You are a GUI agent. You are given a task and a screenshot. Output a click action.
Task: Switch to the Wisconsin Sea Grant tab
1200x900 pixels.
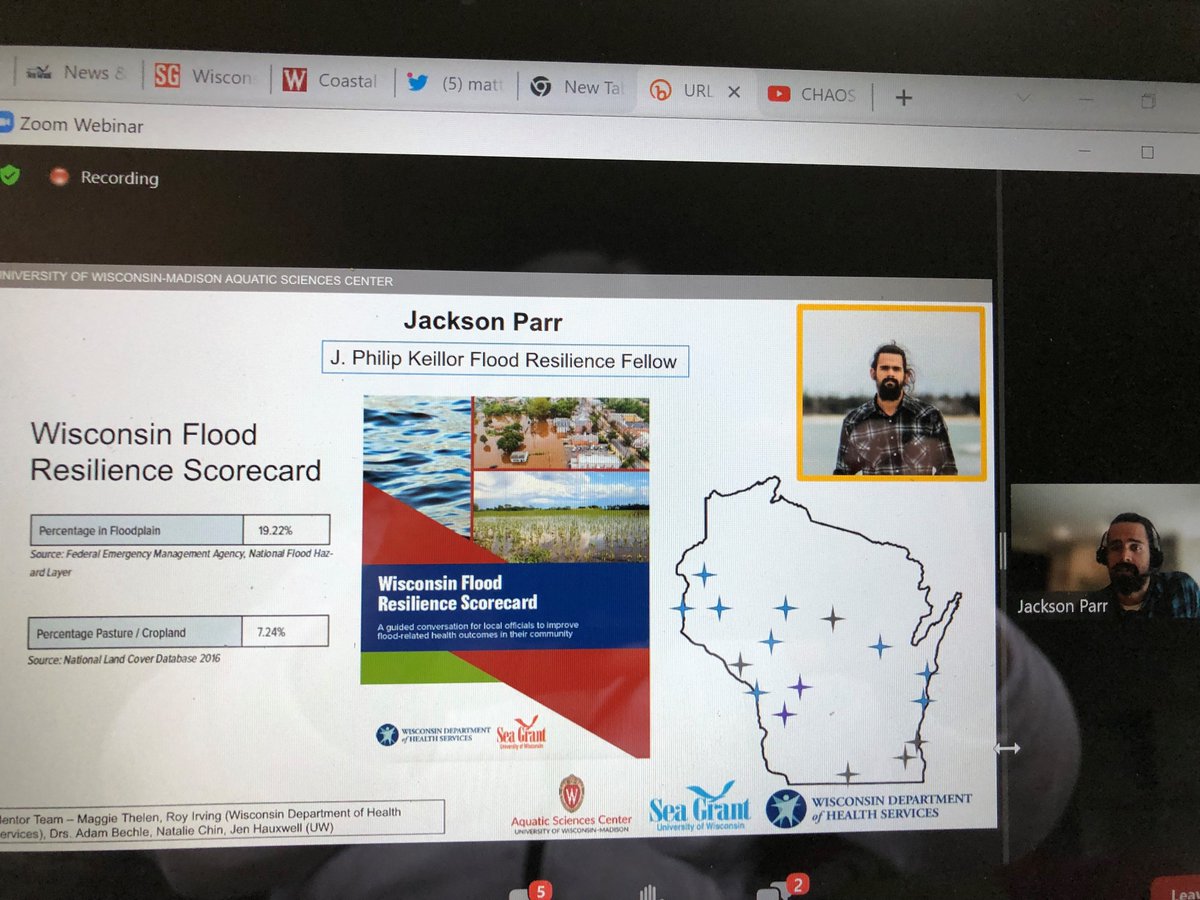(x=205, y=77)
